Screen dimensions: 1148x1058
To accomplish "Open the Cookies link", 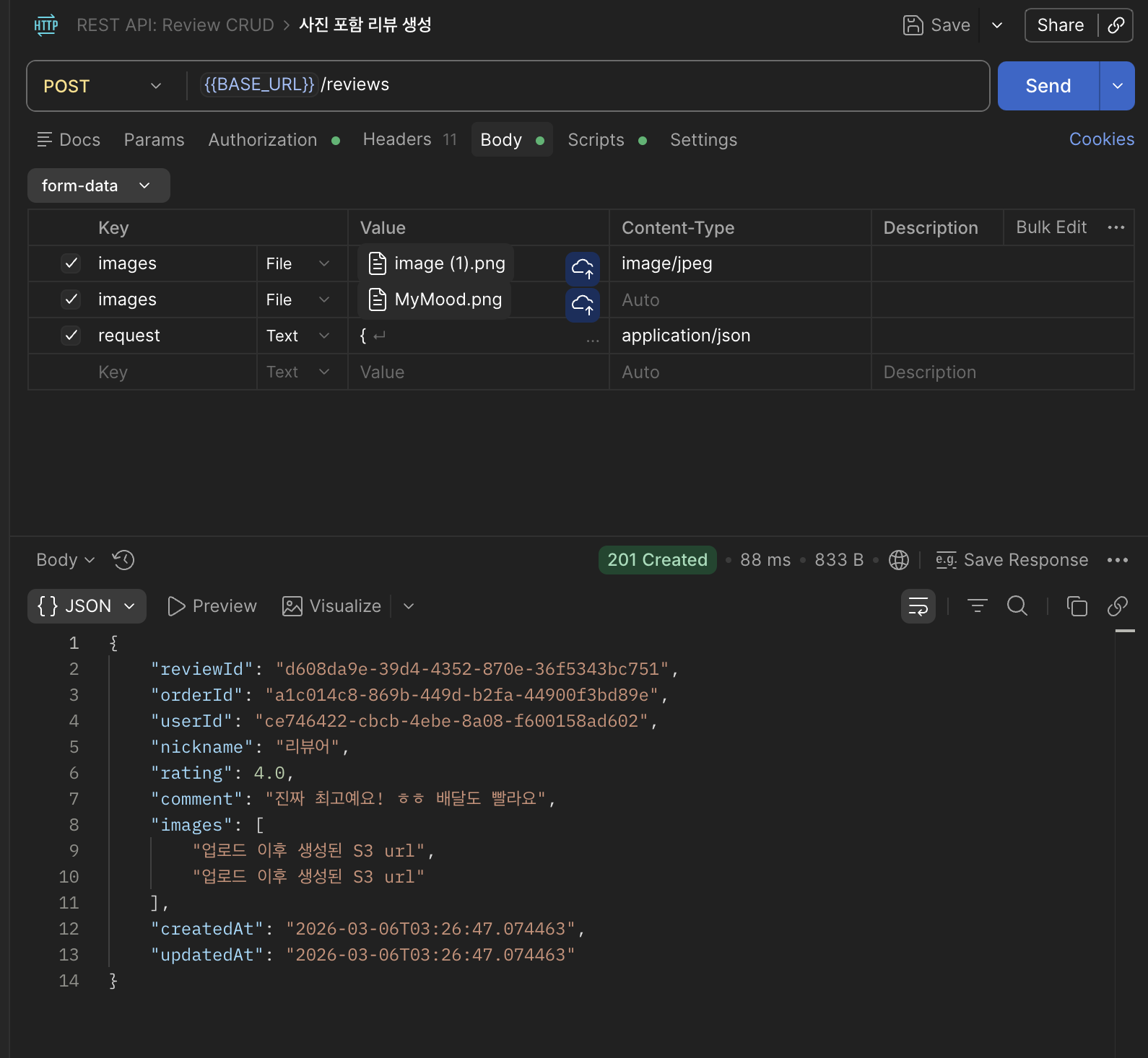I will click(1102, 139).
